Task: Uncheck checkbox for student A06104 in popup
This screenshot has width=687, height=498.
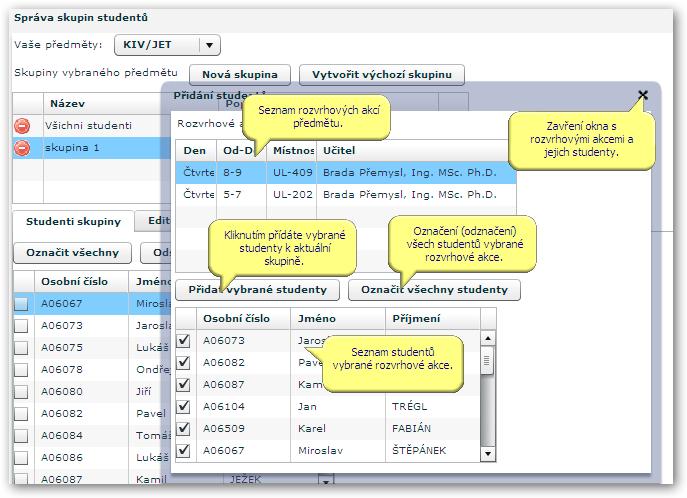Action: pyautogui.click(x=183, y=406)
